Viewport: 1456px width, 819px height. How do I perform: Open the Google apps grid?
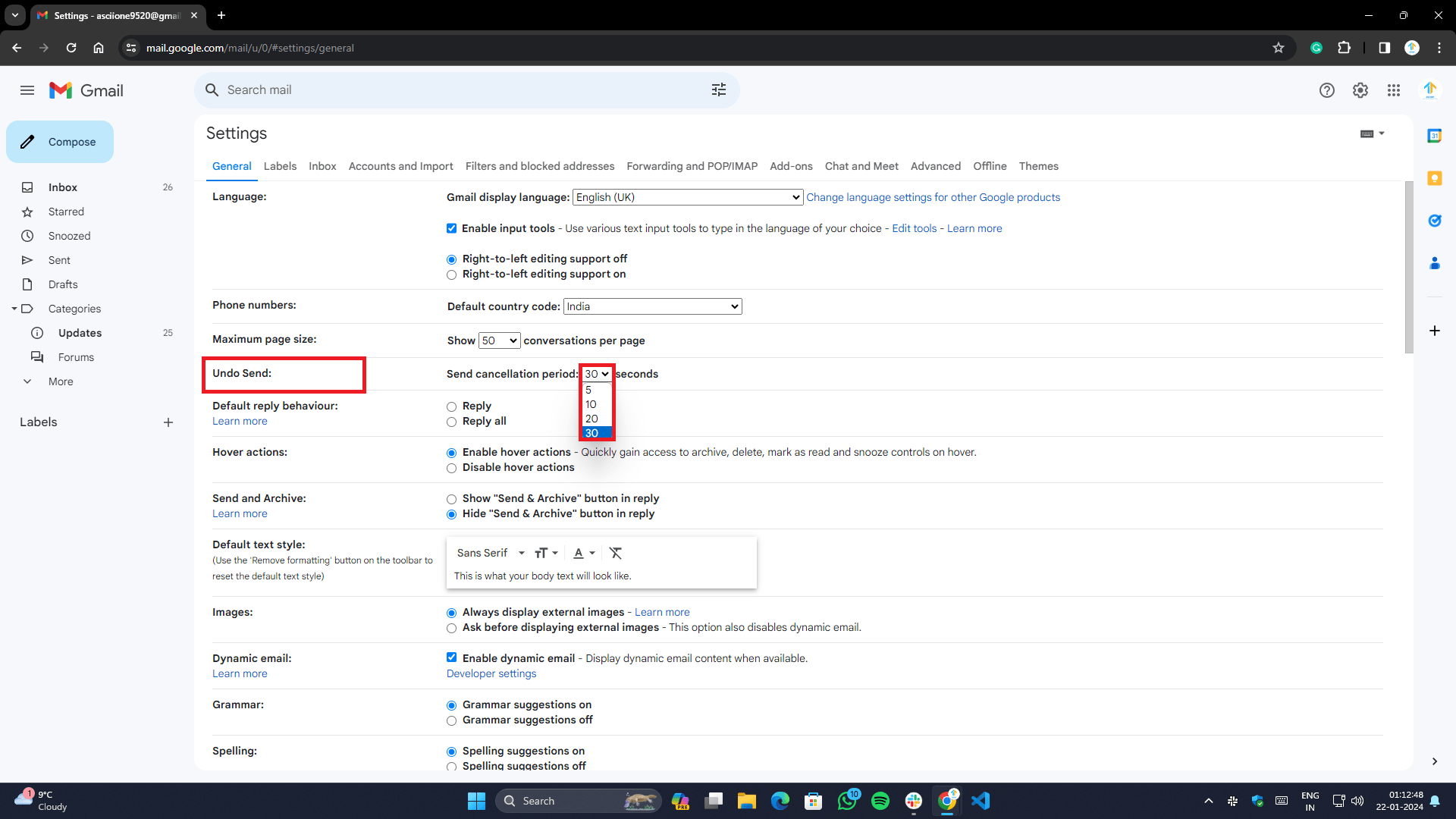point(1394,90)
